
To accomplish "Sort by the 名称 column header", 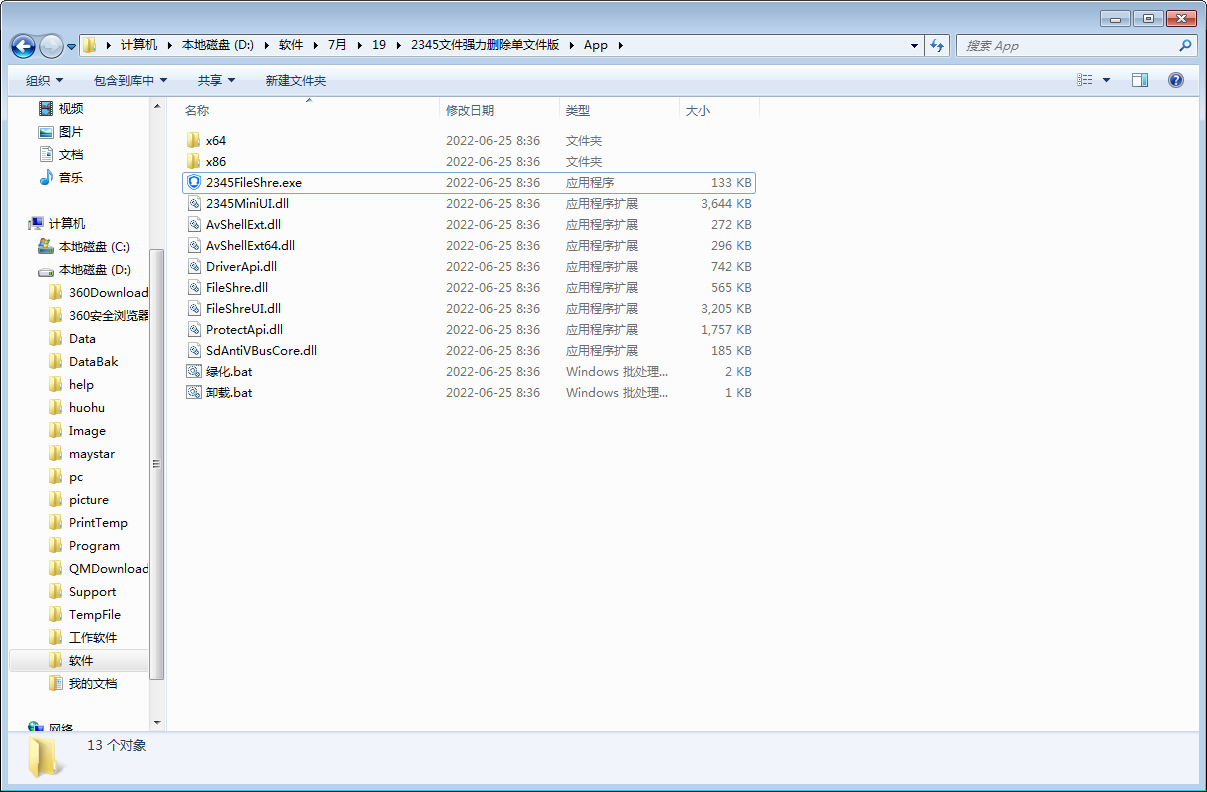I will [197, 110].
